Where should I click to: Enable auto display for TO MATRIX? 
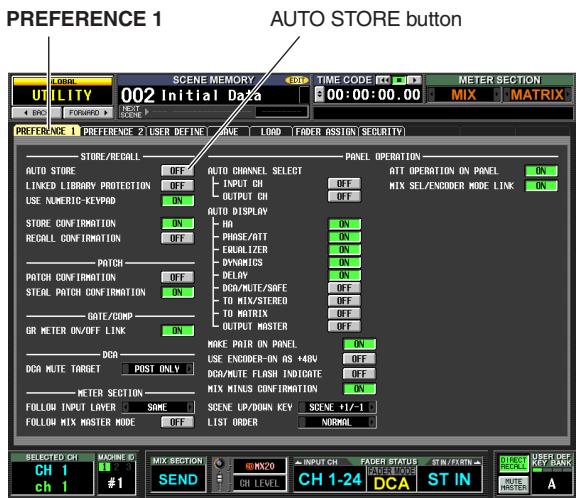tap(344, 313)
